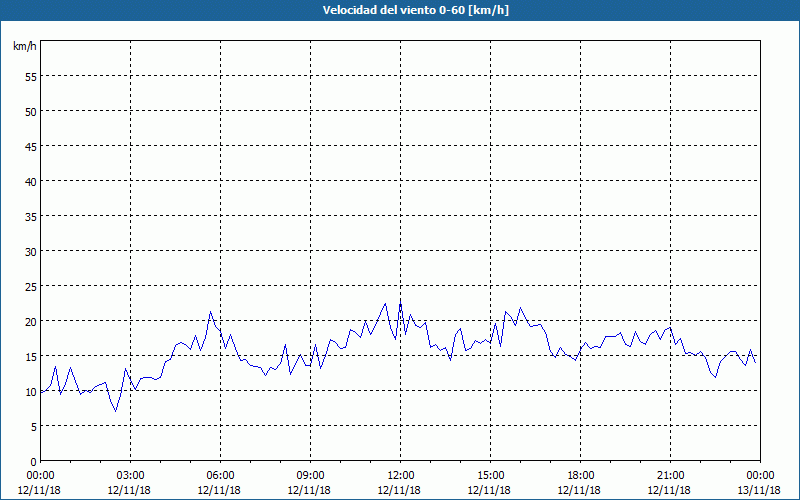Select the '10' y-axis label
Image resolution: width=800 pixels, height=500 pixels.
tap(31, 391)
